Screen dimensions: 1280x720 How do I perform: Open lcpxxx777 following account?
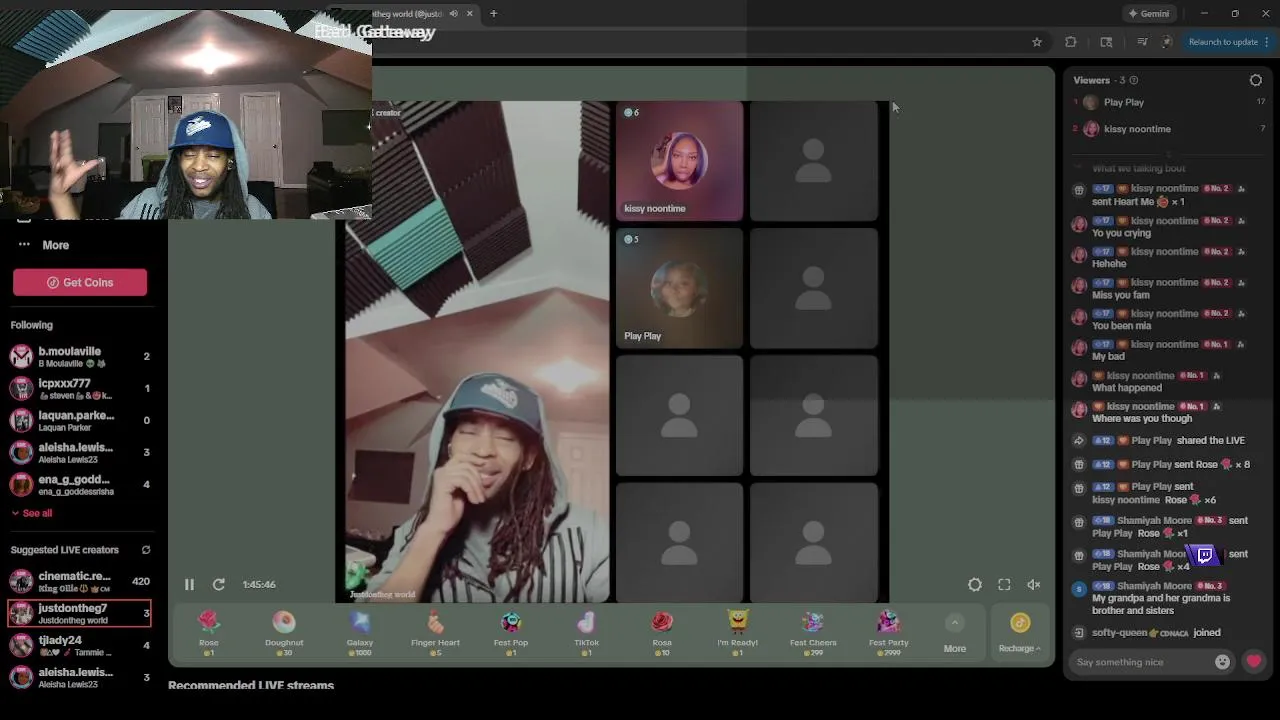click(80, 389)
